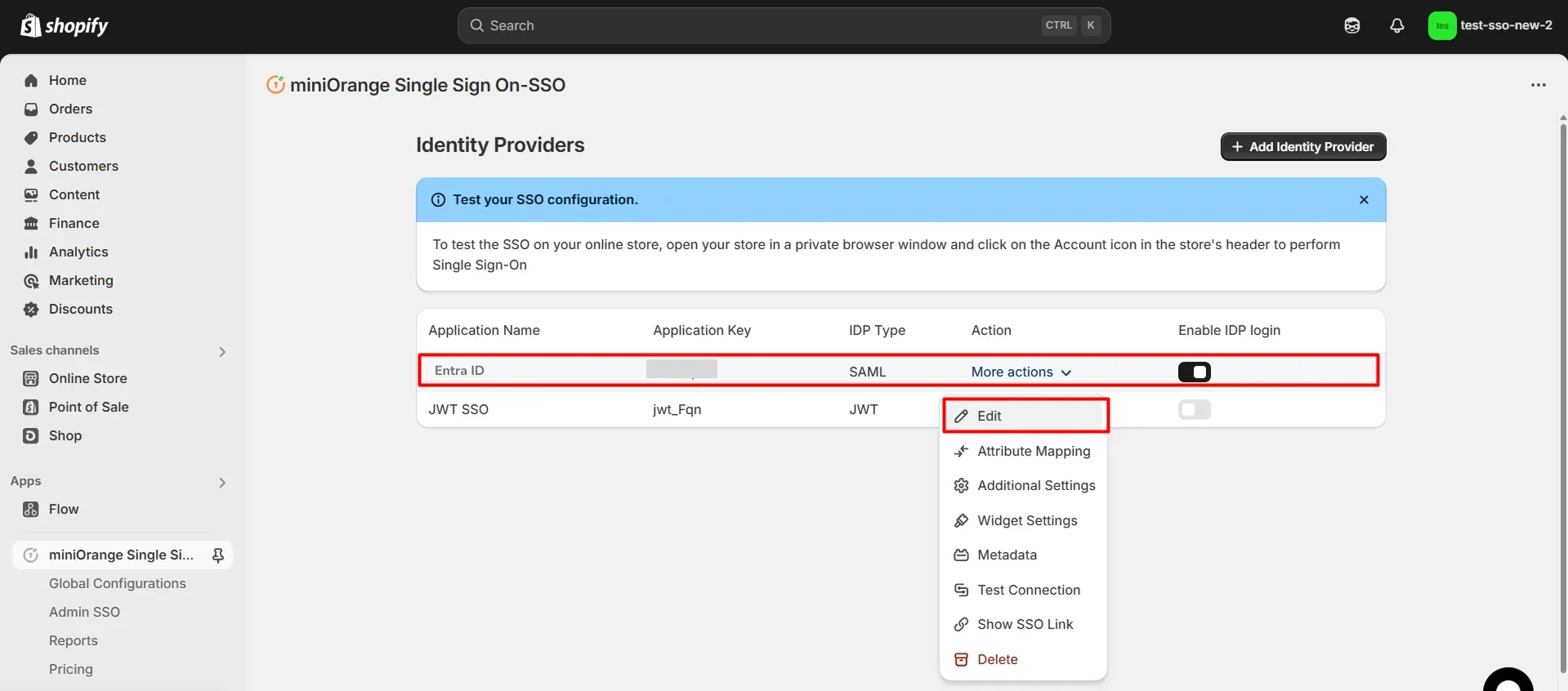
Task: Enable IDP login for JWT SSO
Action: point(1194,410)
